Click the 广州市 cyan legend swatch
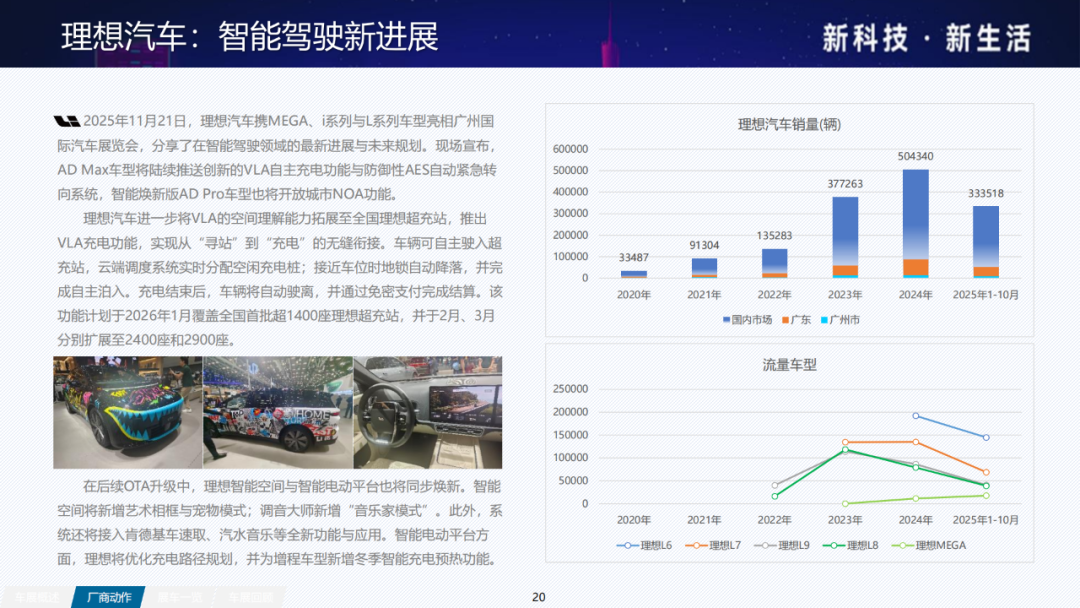The image size is (1080, 608). pyautogui.click(x=824, y=319)
